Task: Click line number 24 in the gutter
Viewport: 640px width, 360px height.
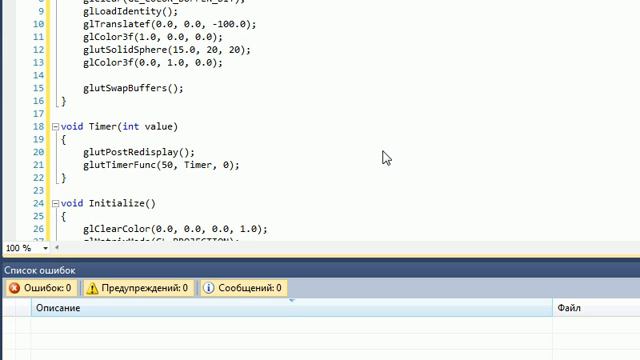Action: 38,203
